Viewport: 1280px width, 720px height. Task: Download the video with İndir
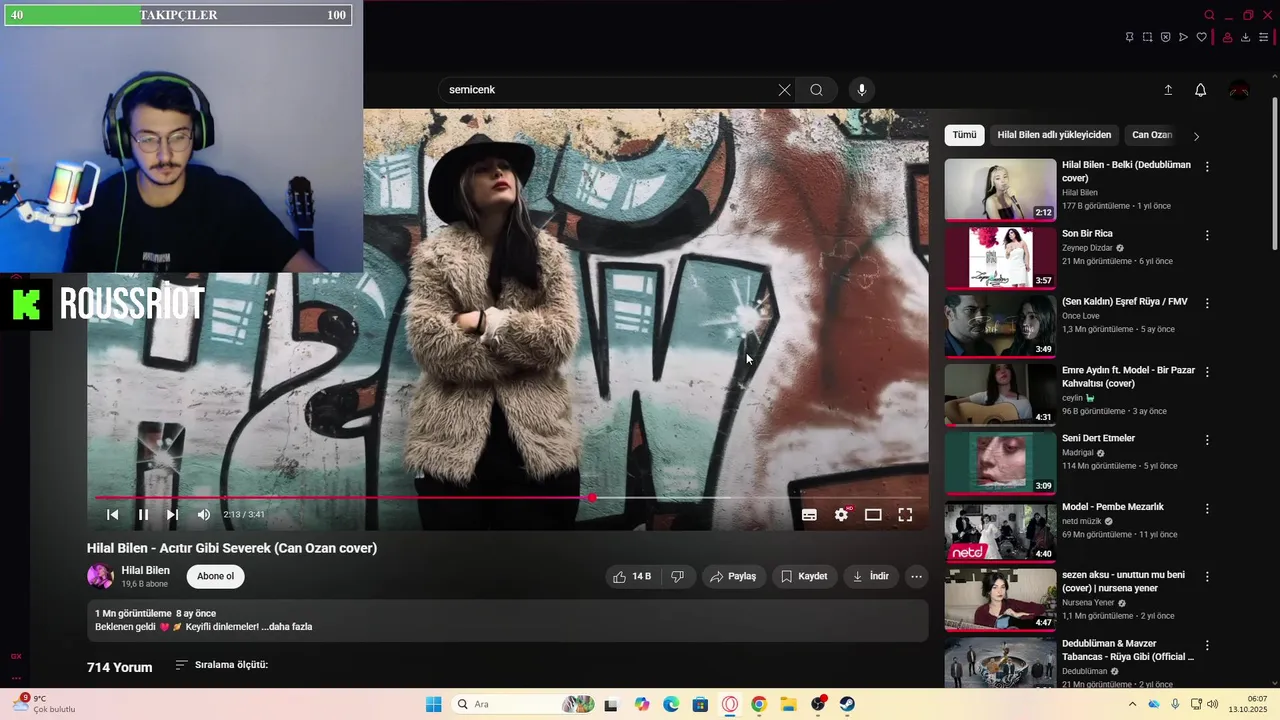(870, 576)
